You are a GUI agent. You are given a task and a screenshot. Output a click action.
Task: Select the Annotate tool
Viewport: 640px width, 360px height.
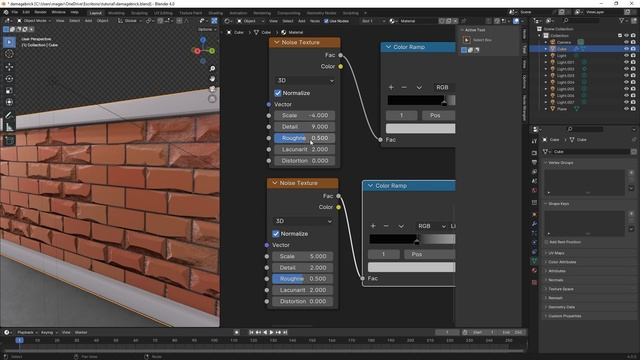click(x=9, y=116)
